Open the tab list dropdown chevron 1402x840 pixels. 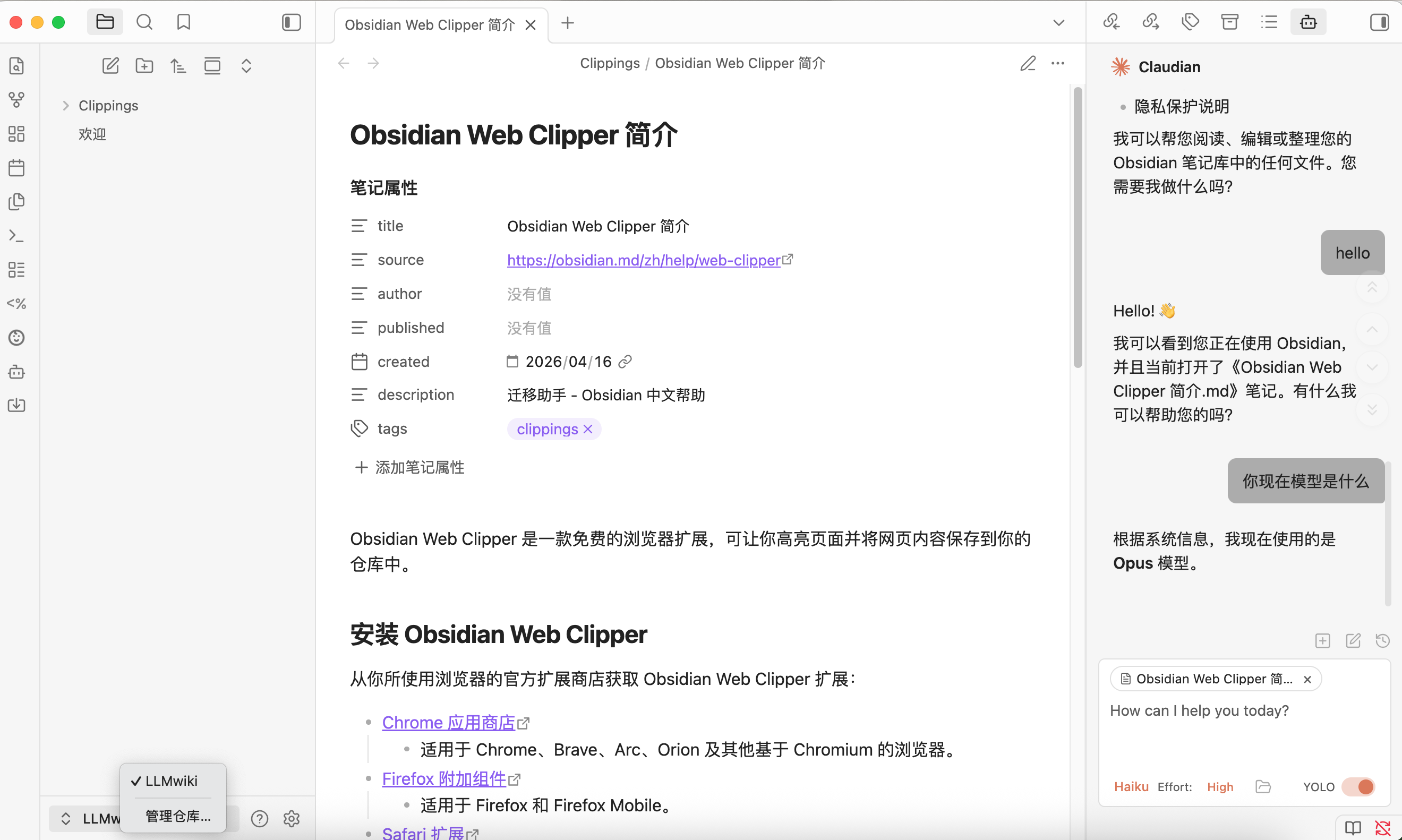(1058, 23)
